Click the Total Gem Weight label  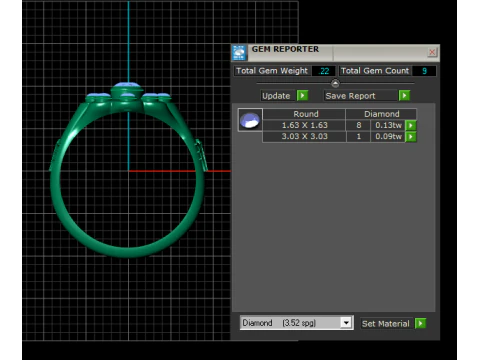tap(272, 71)
